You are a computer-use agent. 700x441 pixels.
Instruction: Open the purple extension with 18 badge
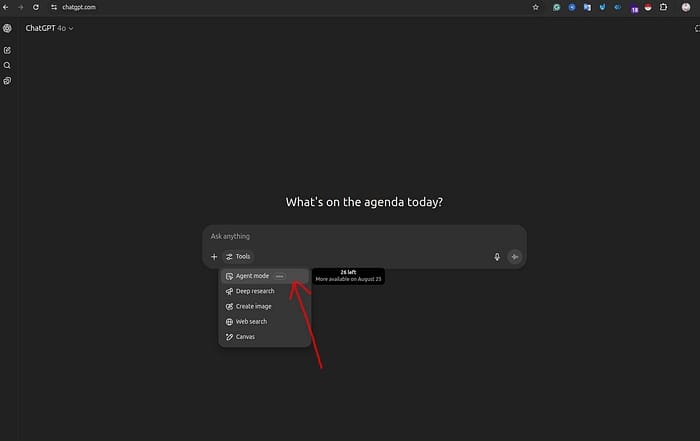pos(633,8)
